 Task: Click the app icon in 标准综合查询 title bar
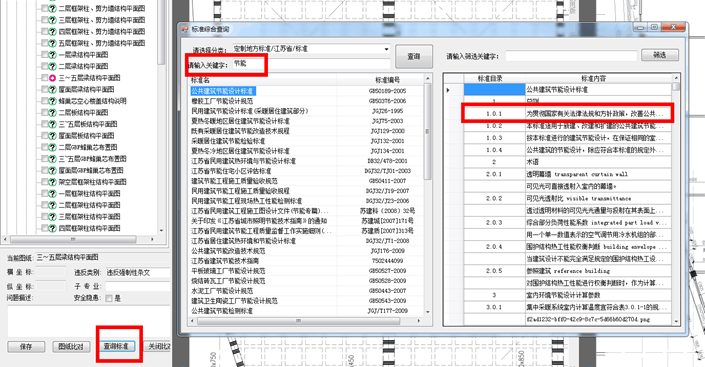click(185, 29)
